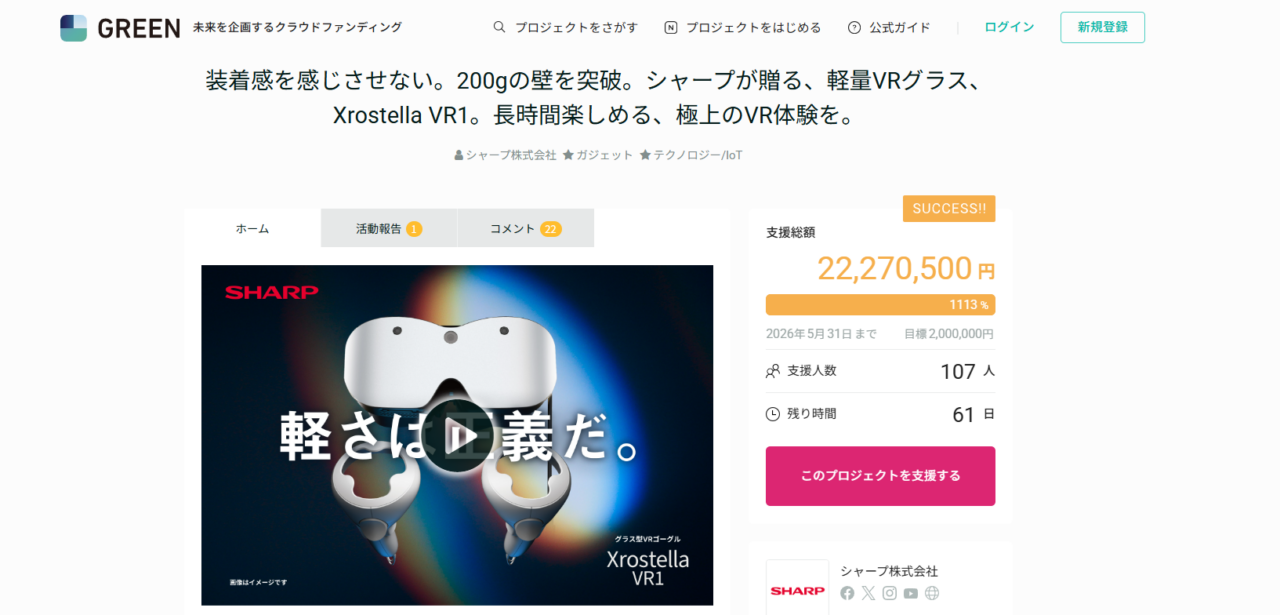Click the search magnifier icon in header
Viewport: 1280px width, 615px height.
pos(499,27)
